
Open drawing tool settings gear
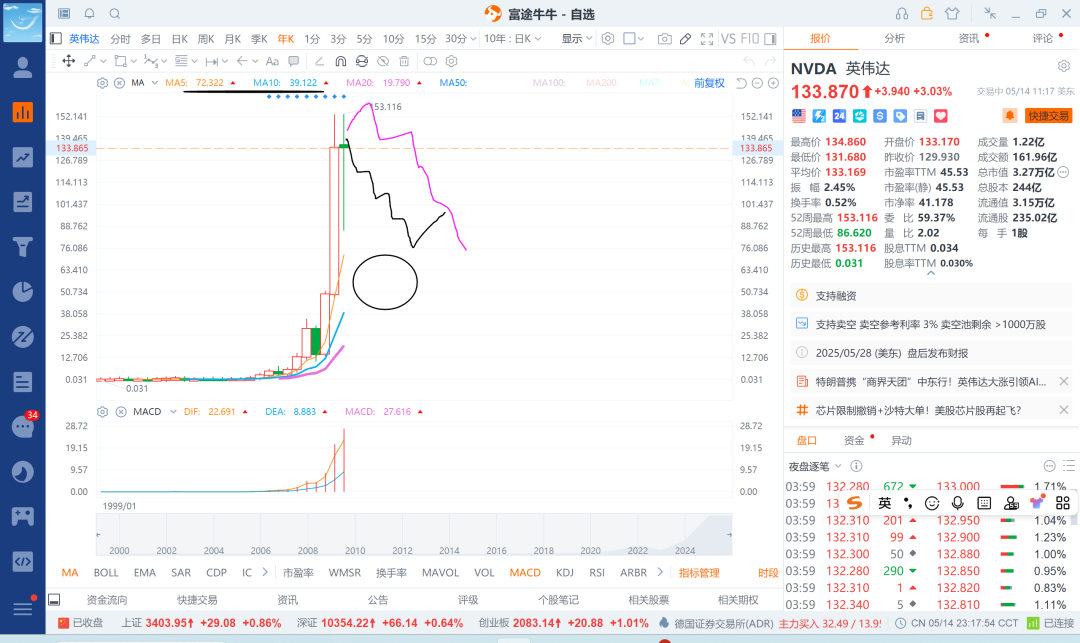tap(451, 61)
